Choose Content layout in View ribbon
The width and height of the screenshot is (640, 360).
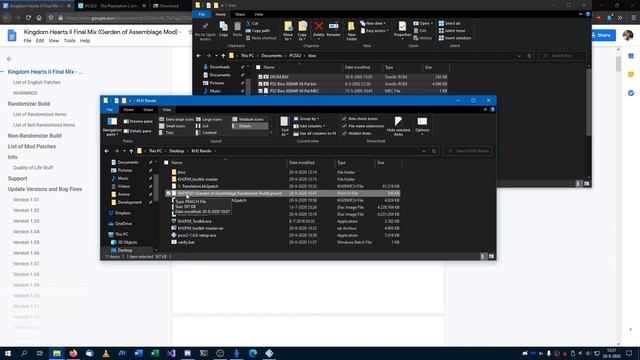click(207, 133)
